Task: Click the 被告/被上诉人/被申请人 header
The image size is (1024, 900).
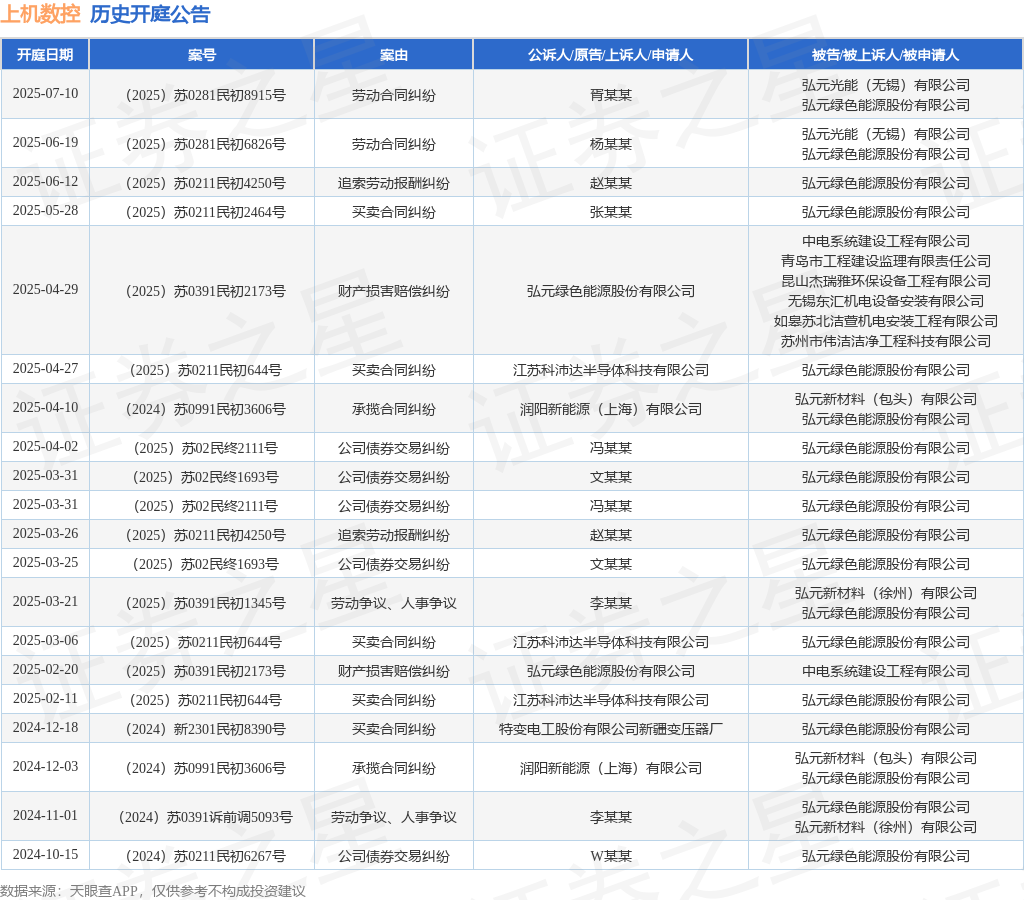Action: (886, 55)
